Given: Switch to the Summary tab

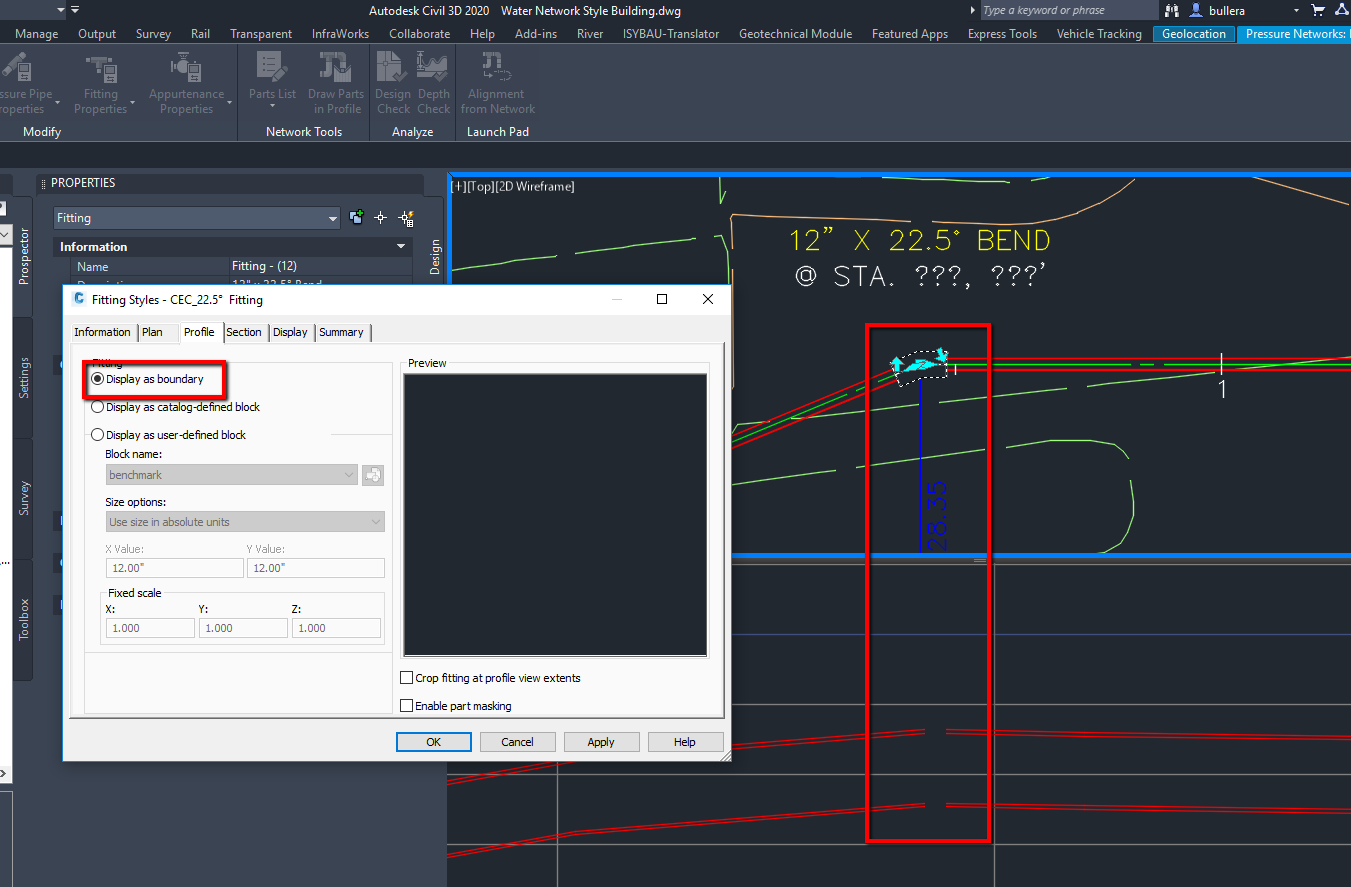Looking at the screenshot, I should coord(342,332).
